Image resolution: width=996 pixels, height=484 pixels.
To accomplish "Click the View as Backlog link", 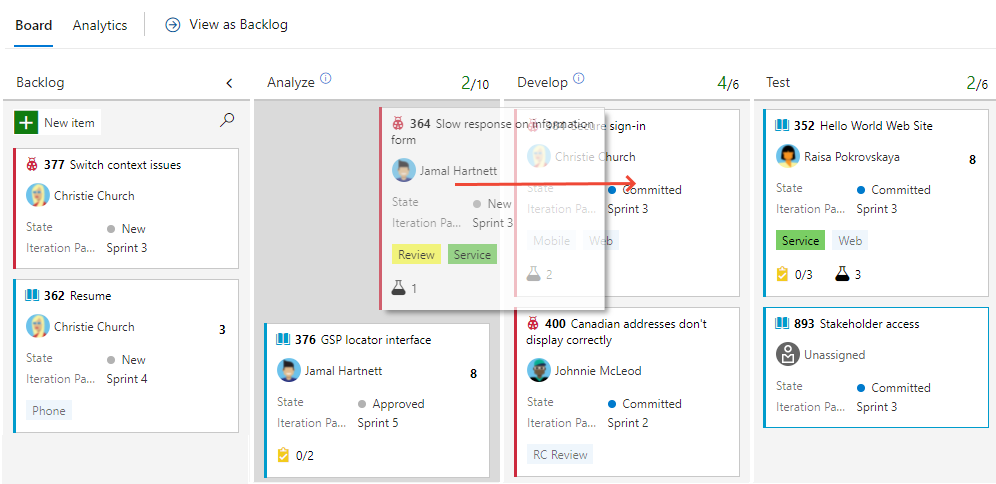I will [x=238, y=25].
